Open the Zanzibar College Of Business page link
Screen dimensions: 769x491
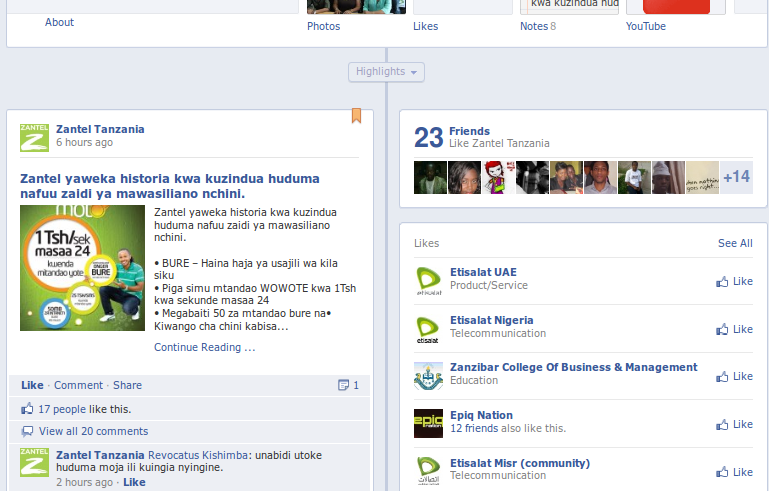(x=574, y=367)
